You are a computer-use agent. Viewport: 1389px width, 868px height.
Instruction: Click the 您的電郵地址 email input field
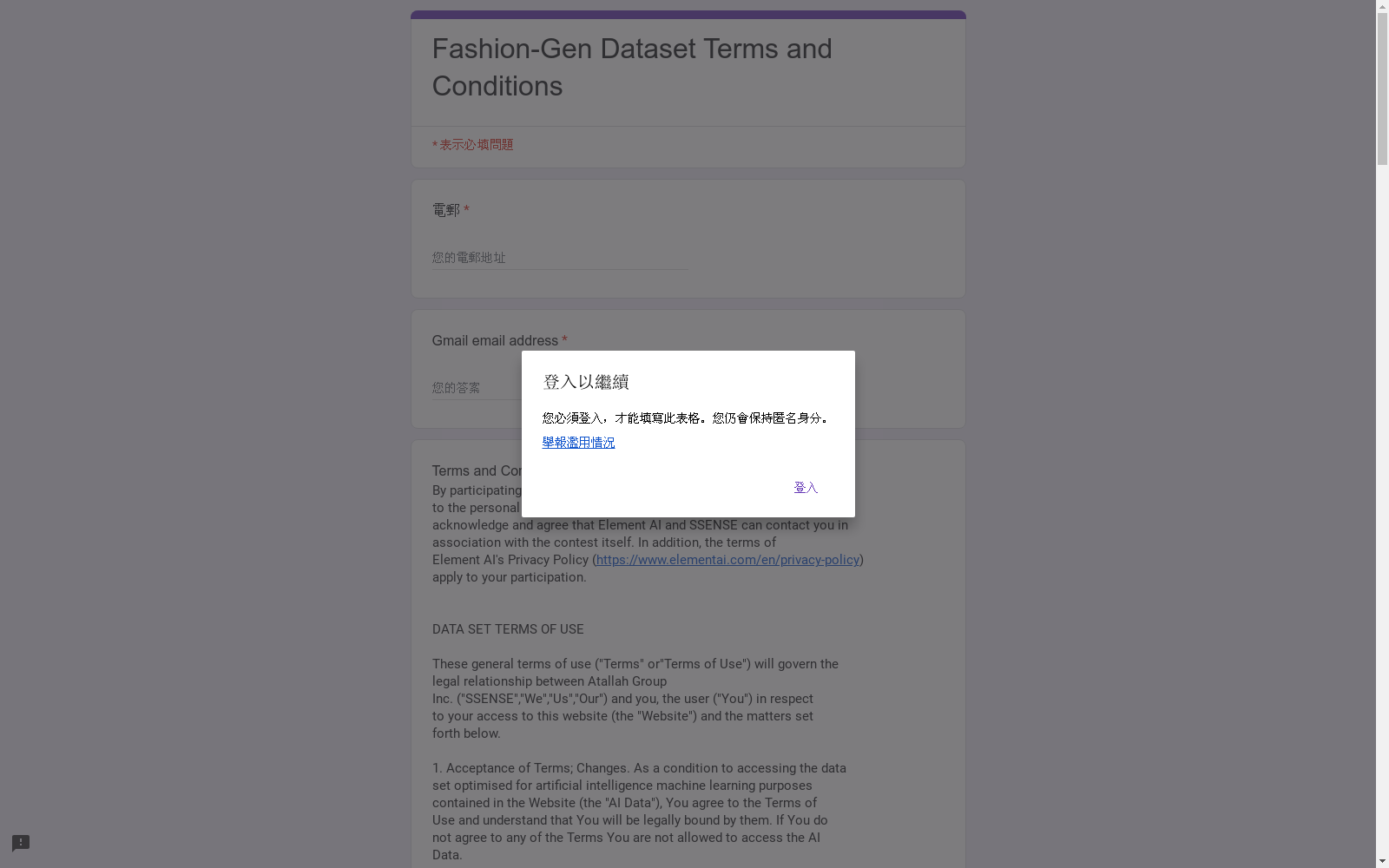(560, 258)
